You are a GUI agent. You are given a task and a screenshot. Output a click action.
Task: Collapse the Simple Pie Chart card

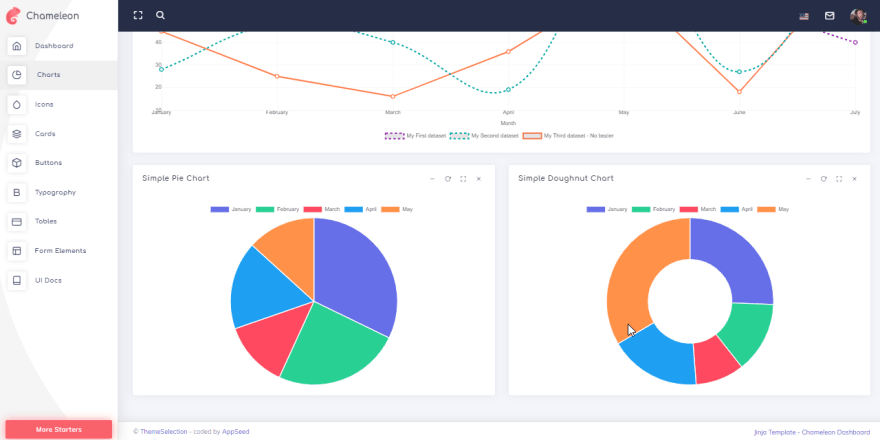(432, 179)
